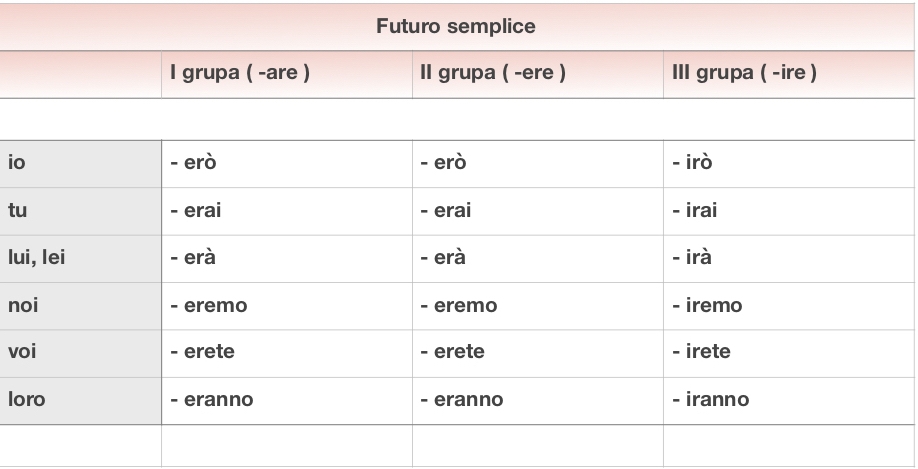Click the 'voi' row header cell
Viewport: 918px width, 469px height.
pyautogui.click(x=80, y=352)
